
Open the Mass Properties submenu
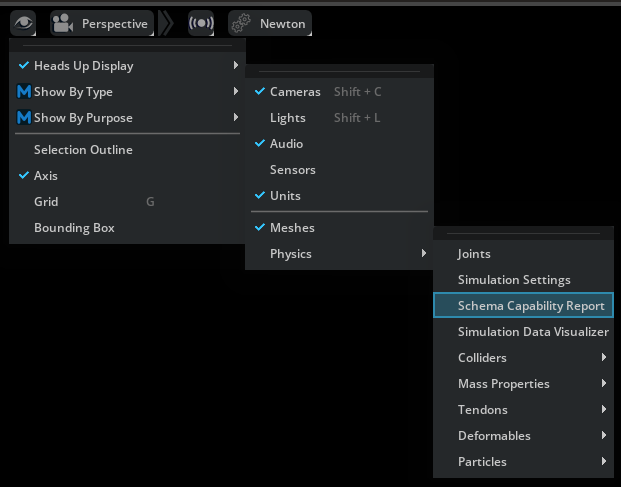pos(523,384)
